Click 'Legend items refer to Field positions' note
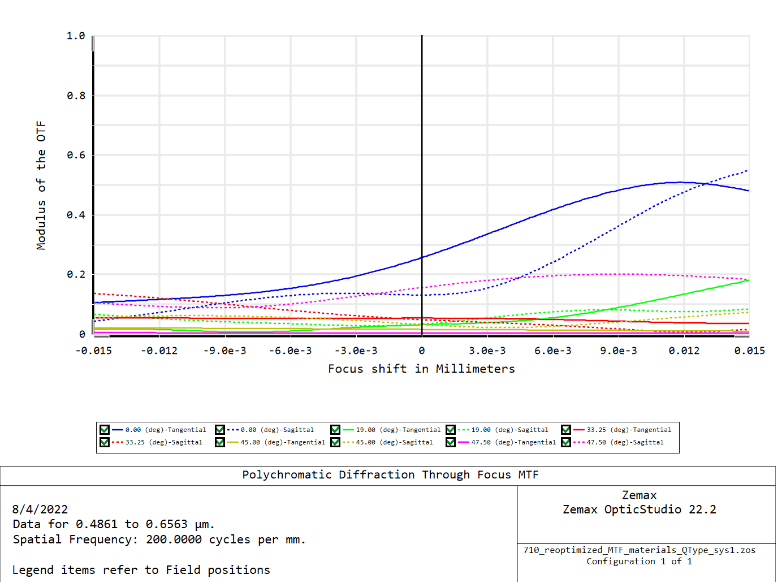This screenshot has width=776, height=582. pyautogui.click(x=141, y=570)
